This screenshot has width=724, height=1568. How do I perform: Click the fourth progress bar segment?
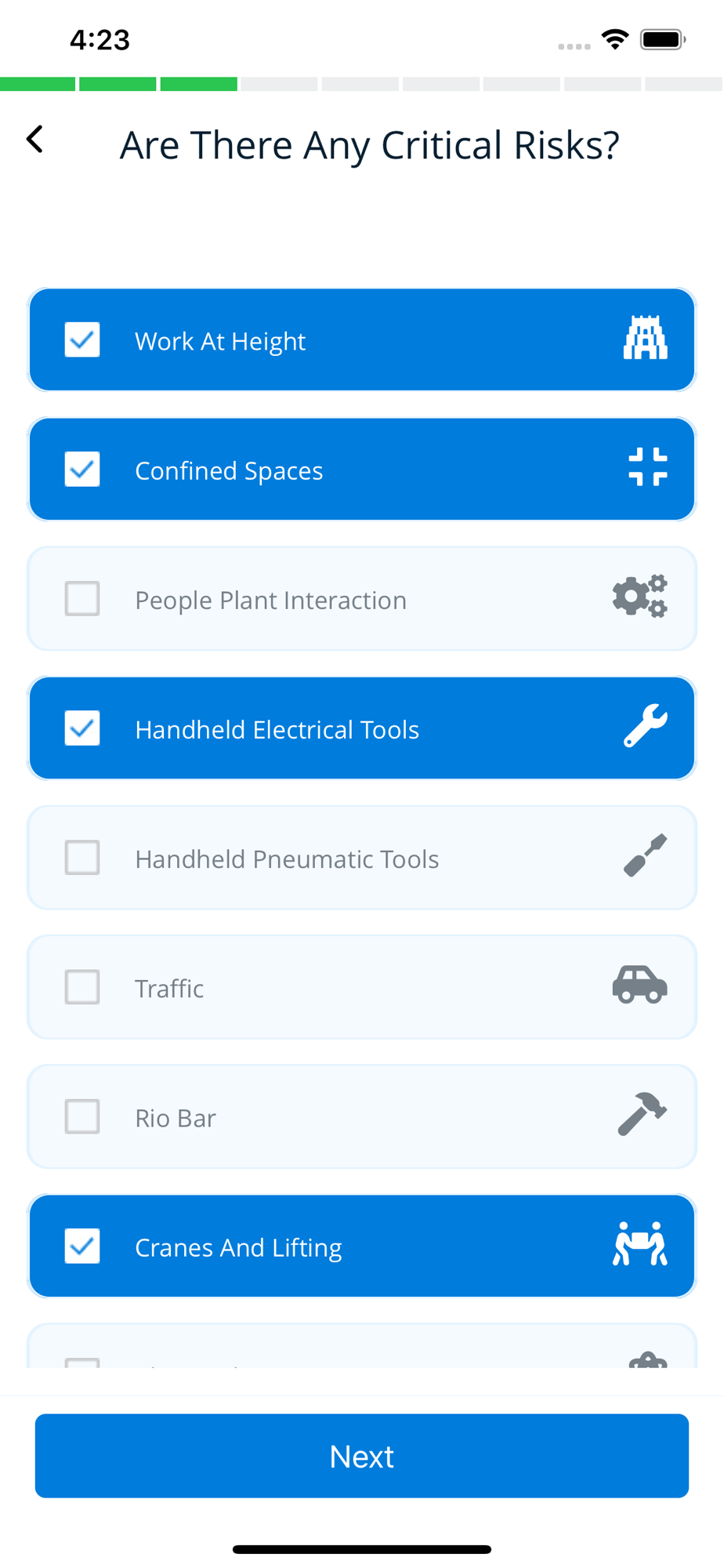pos(280,84)
